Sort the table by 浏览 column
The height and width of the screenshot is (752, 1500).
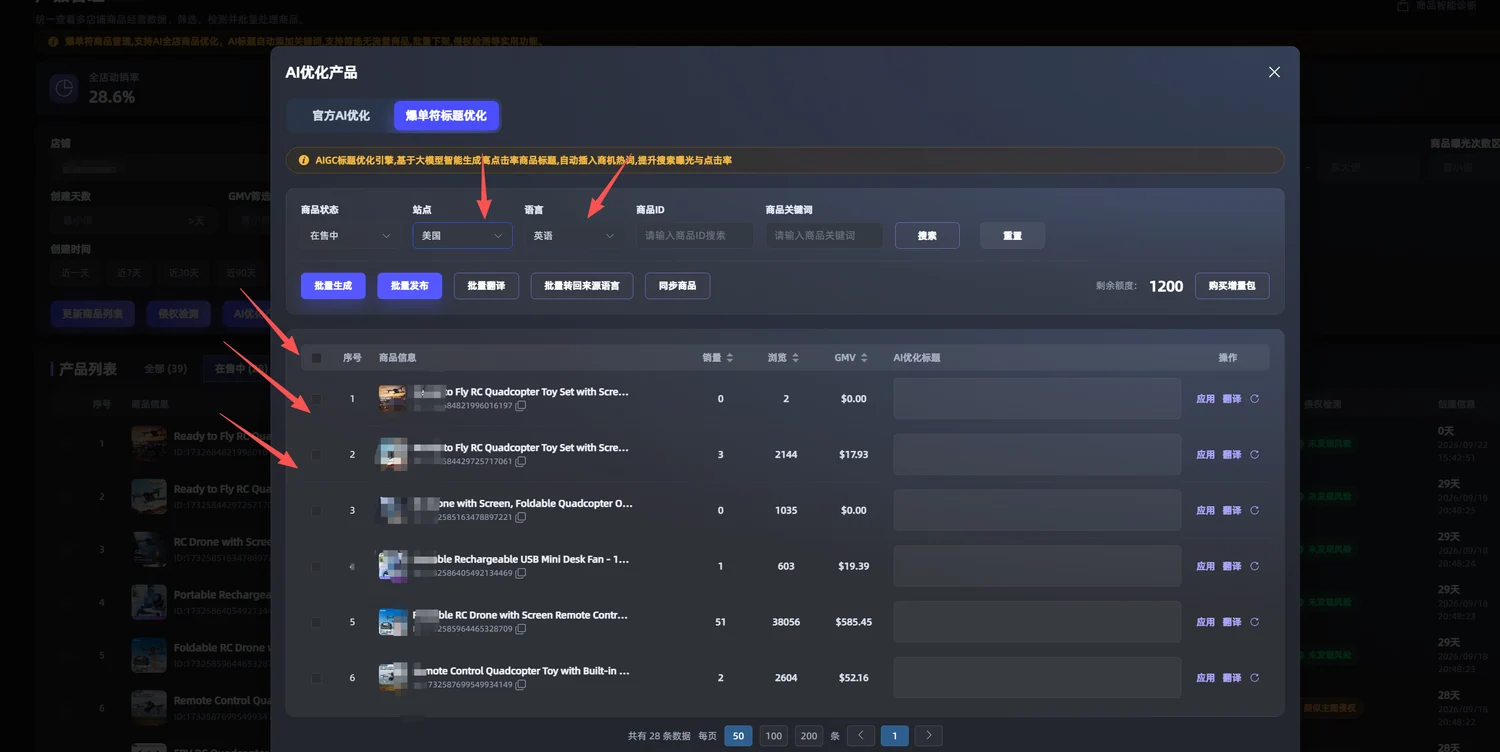click(795, 358)
